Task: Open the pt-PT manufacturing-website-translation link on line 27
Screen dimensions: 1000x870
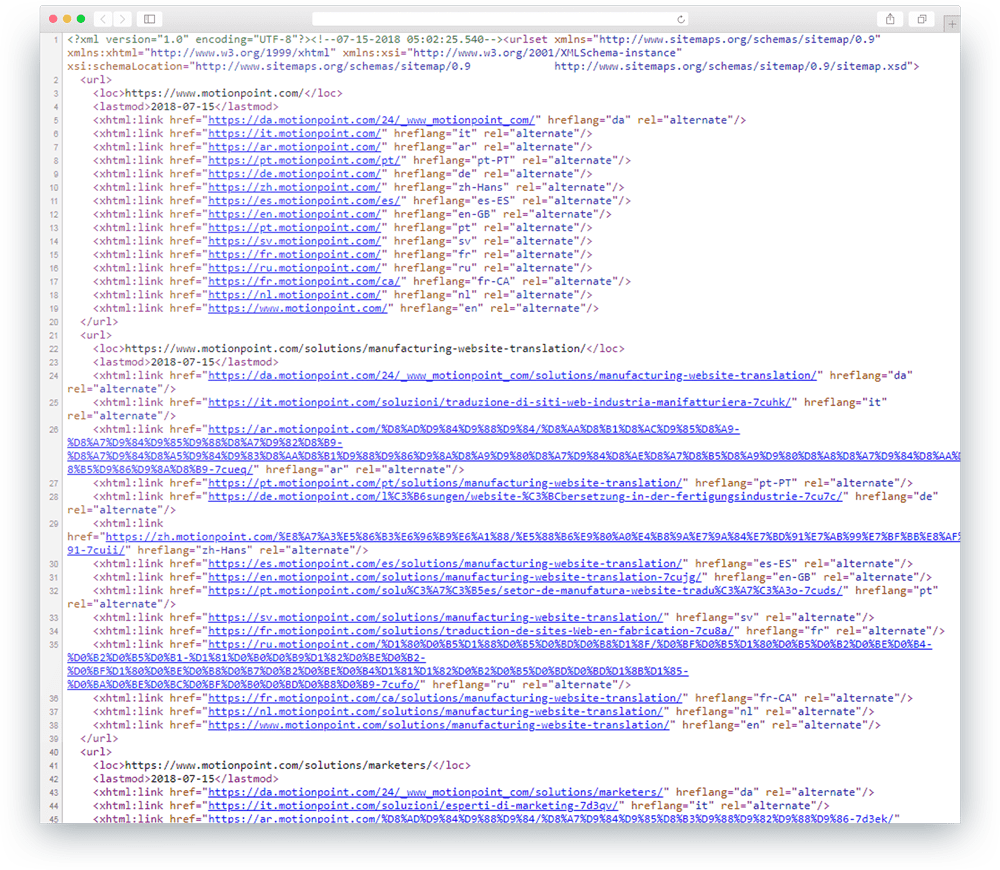Action: pos(445,483)
